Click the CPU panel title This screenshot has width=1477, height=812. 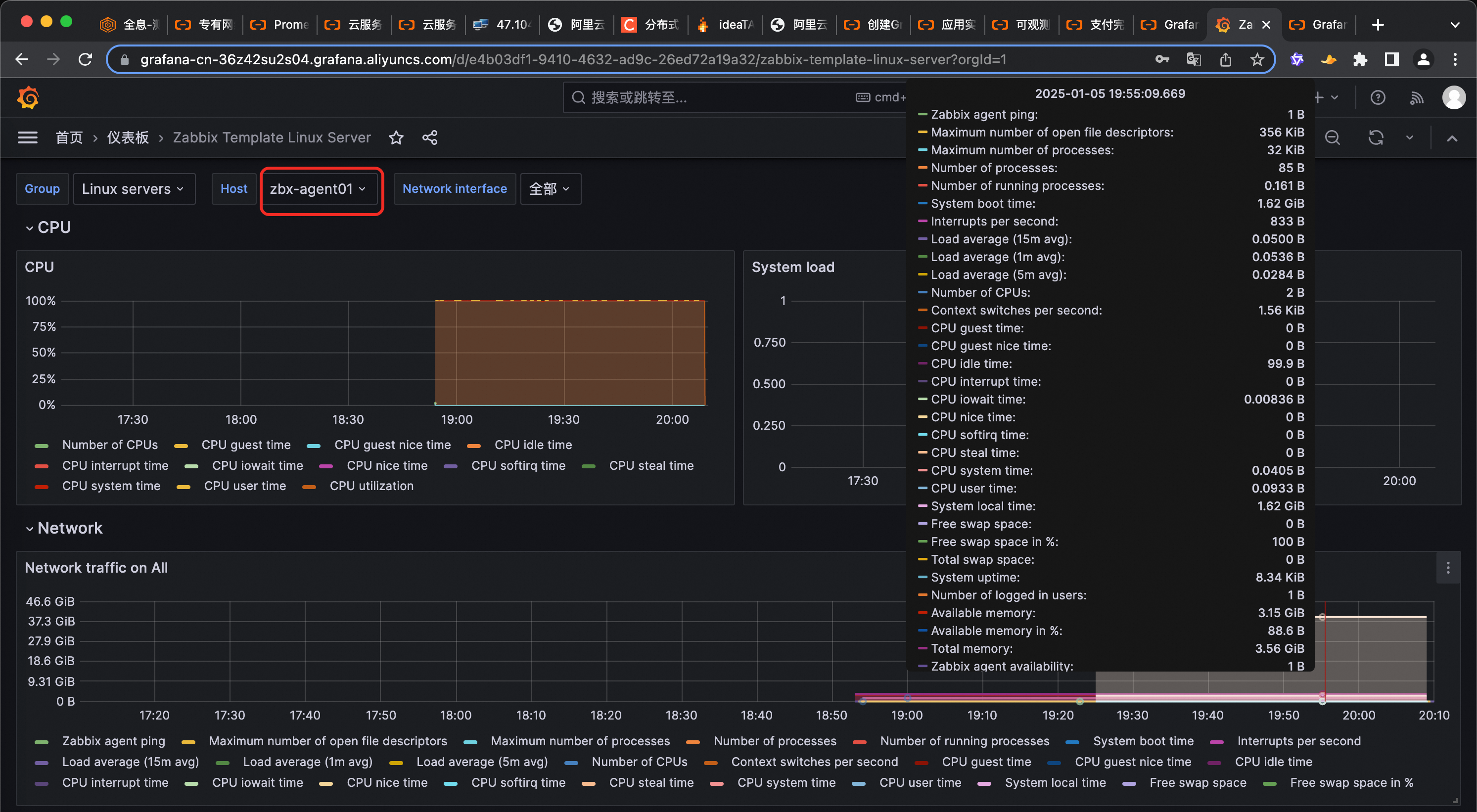39,267
